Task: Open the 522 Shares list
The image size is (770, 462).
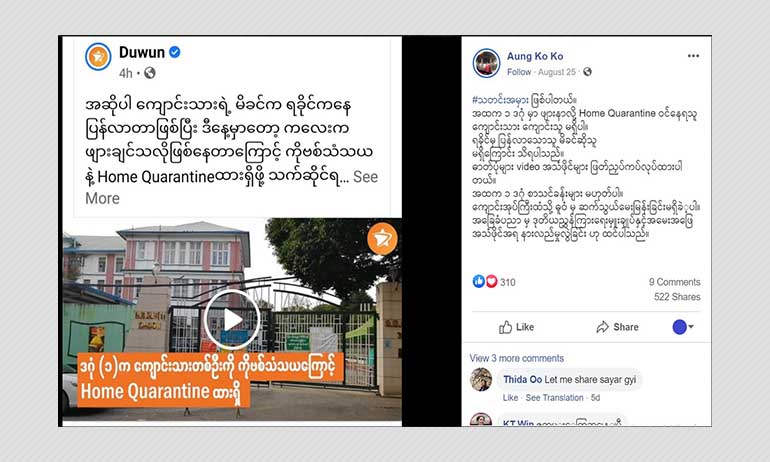Action: tap(677, 297)
